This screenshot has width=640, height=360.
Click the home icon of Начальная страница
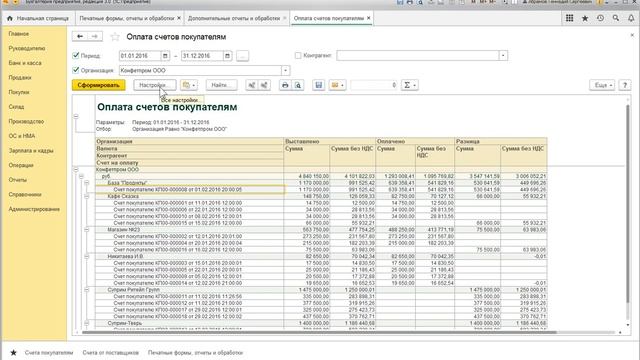coord(10,18)
